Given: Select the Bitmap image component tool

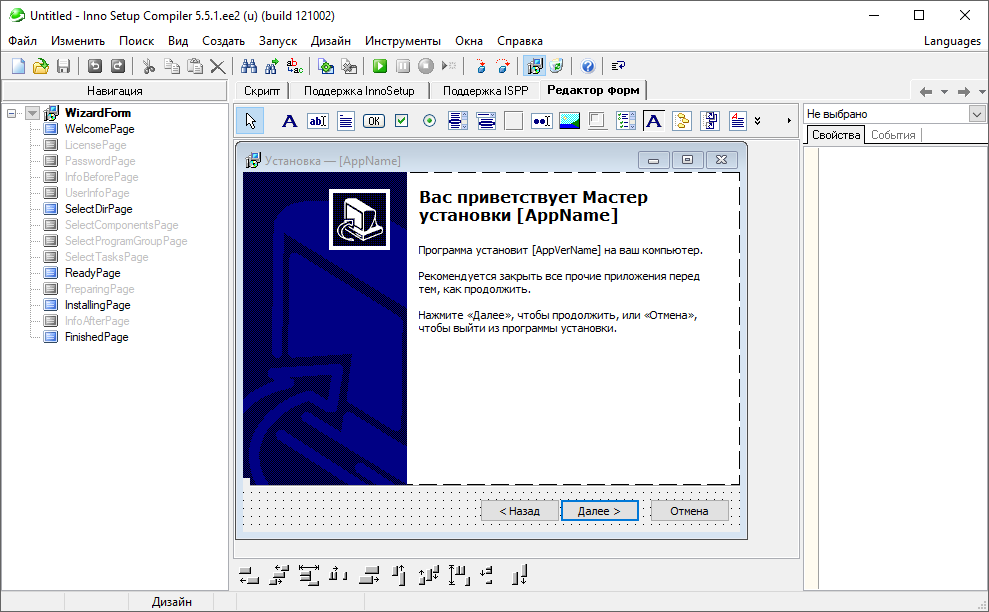Looking at the screenshot, I should (x=570, y=121).
